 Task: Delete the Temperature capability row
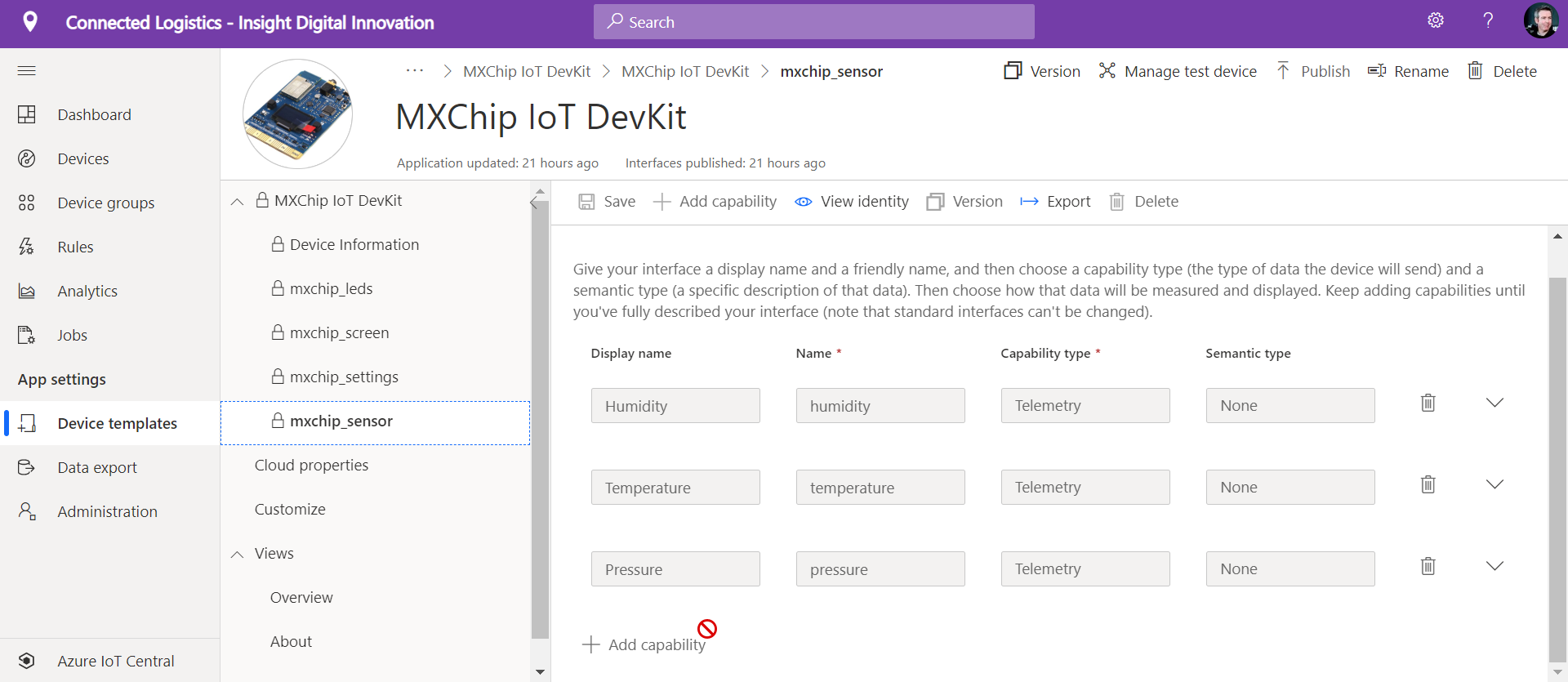point(1428,484)
